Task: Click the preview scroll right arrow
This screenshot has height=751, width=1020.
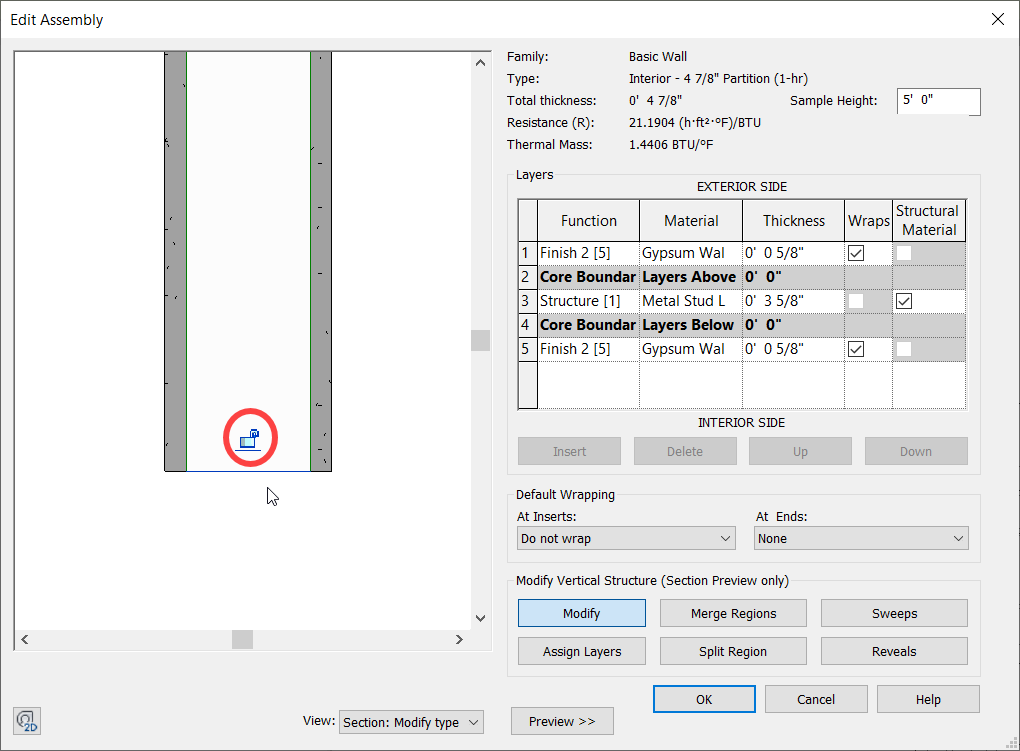Action: coord(459,639)
